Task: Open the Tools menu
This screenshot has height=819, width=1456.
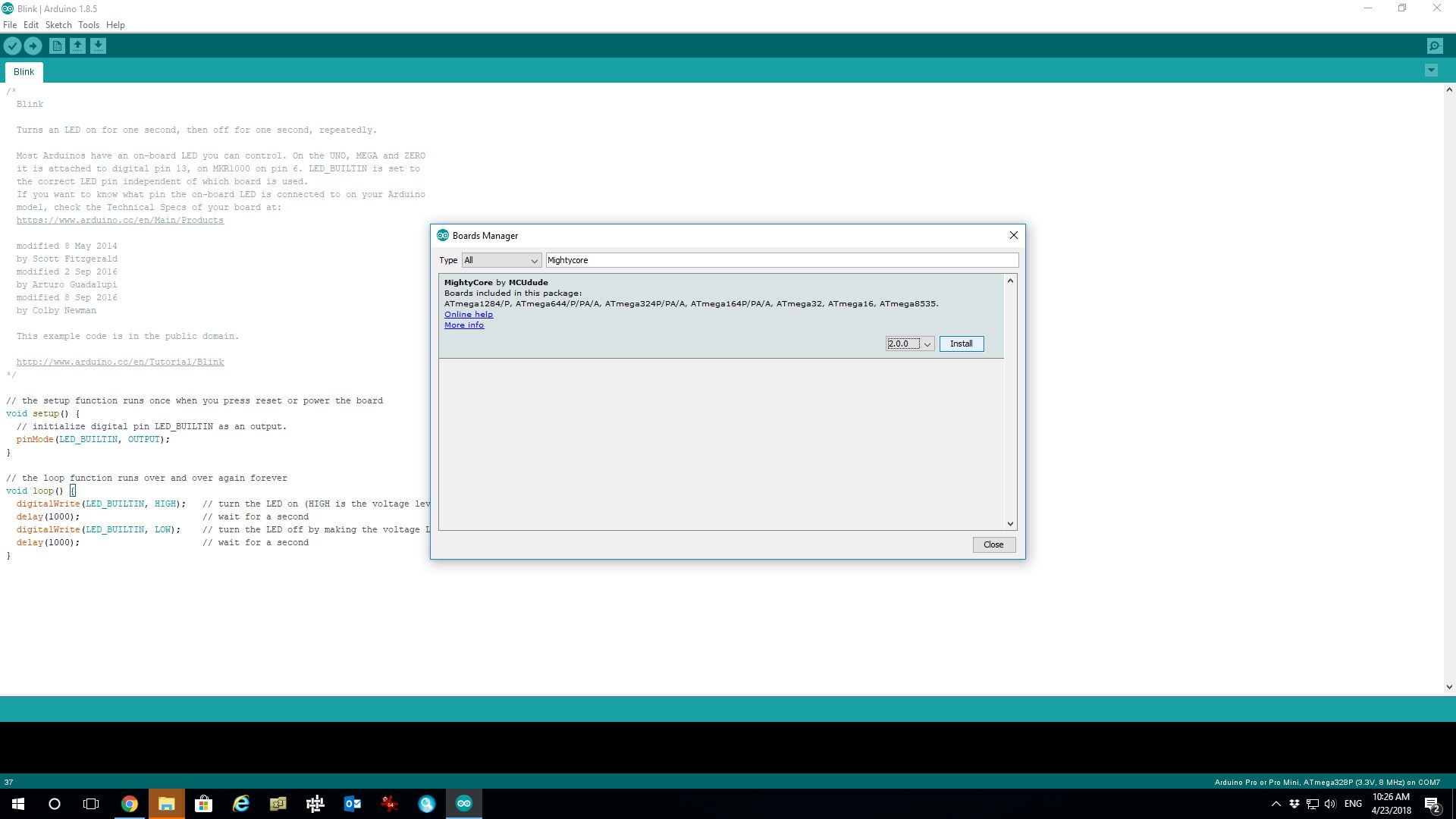Action: click(x=88, y=25)
